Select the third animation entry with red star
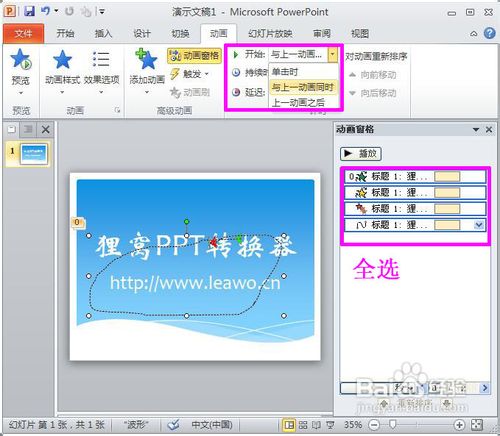This screenshot has height=436, width=500. tap(414, 209)
